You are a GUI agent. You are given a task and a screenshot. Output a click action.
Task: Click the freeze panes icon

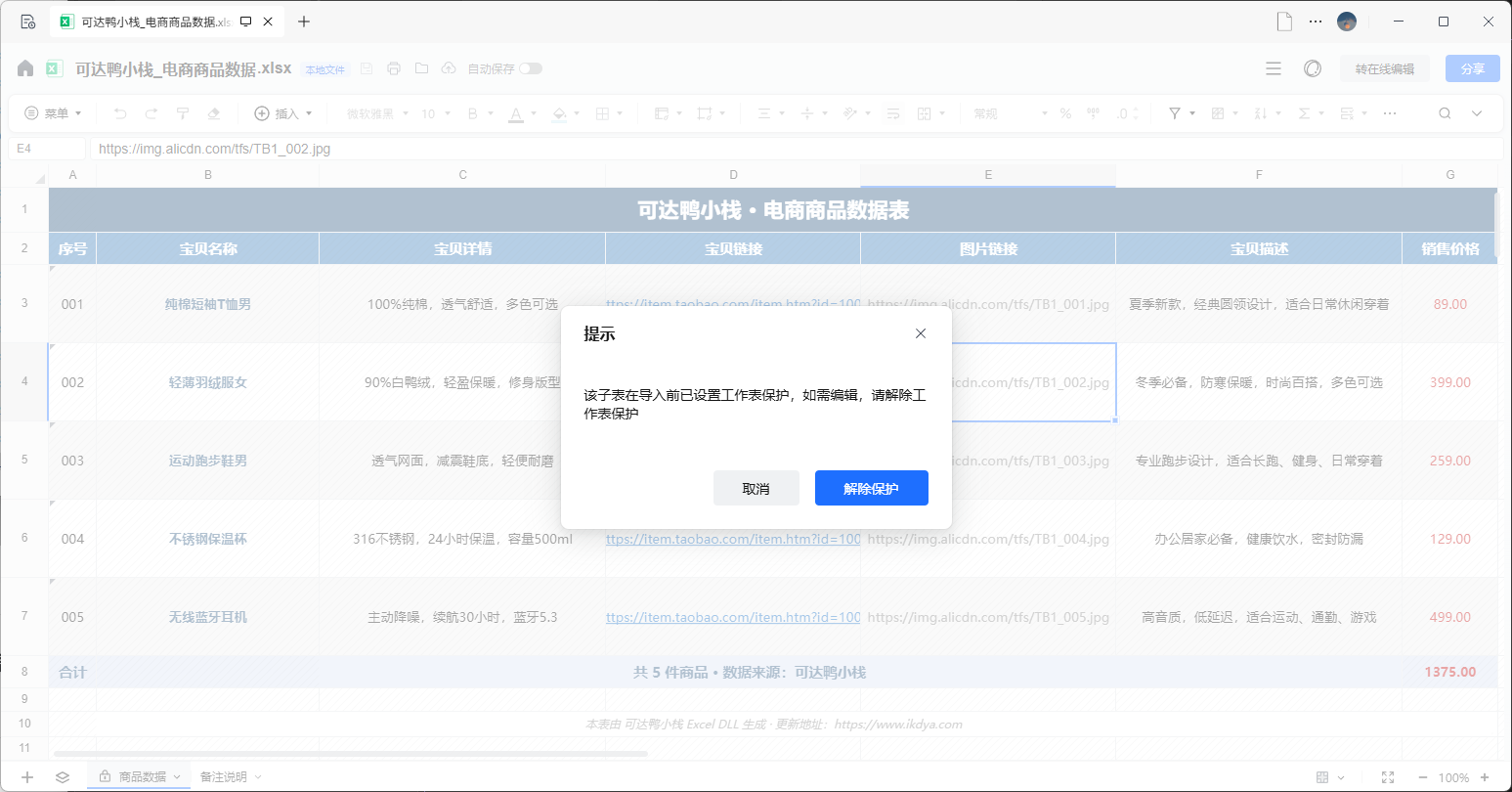(662, 113)
